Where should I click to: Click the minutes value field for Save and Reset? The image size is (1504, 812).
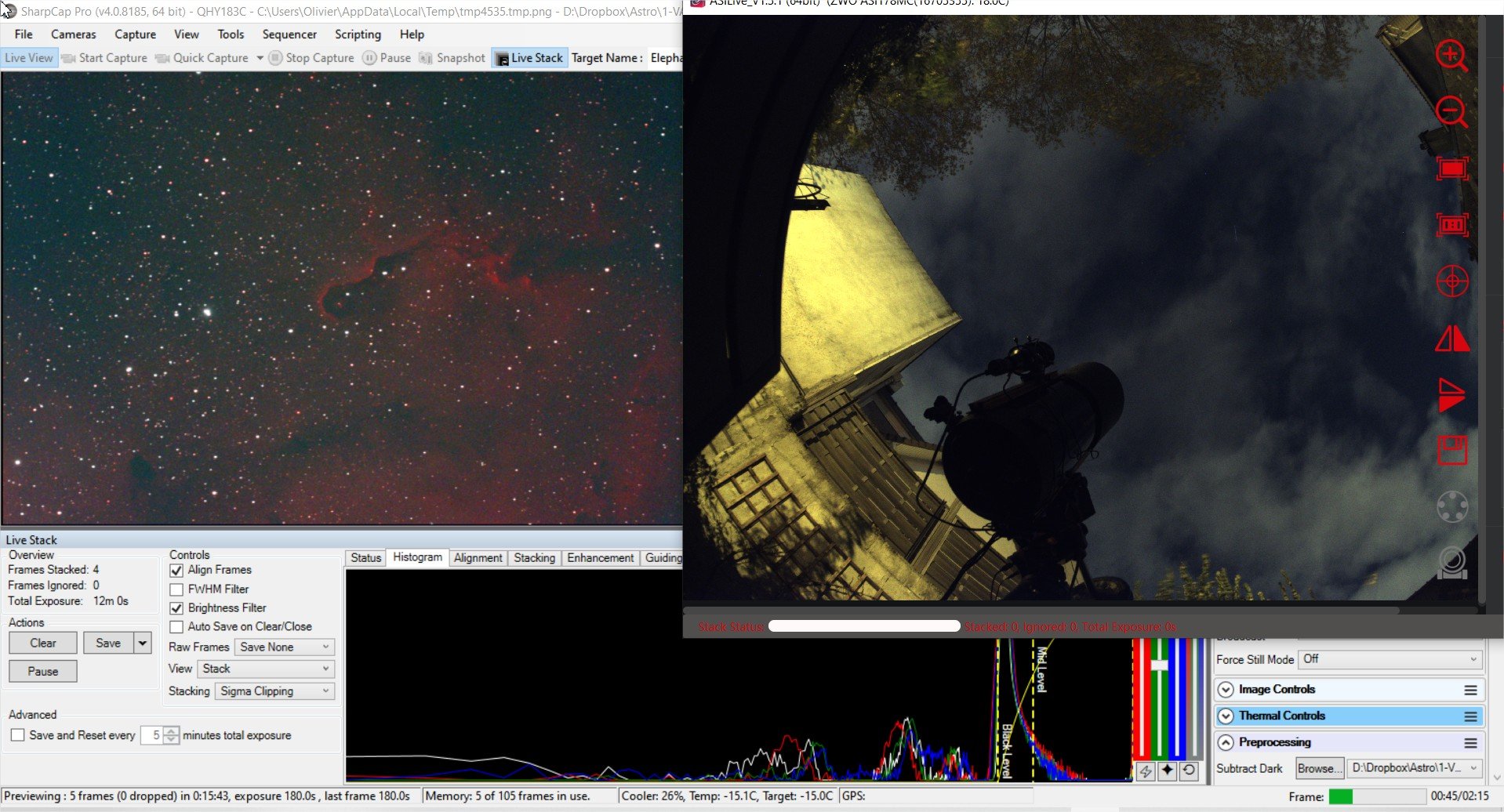click(153, 736)
